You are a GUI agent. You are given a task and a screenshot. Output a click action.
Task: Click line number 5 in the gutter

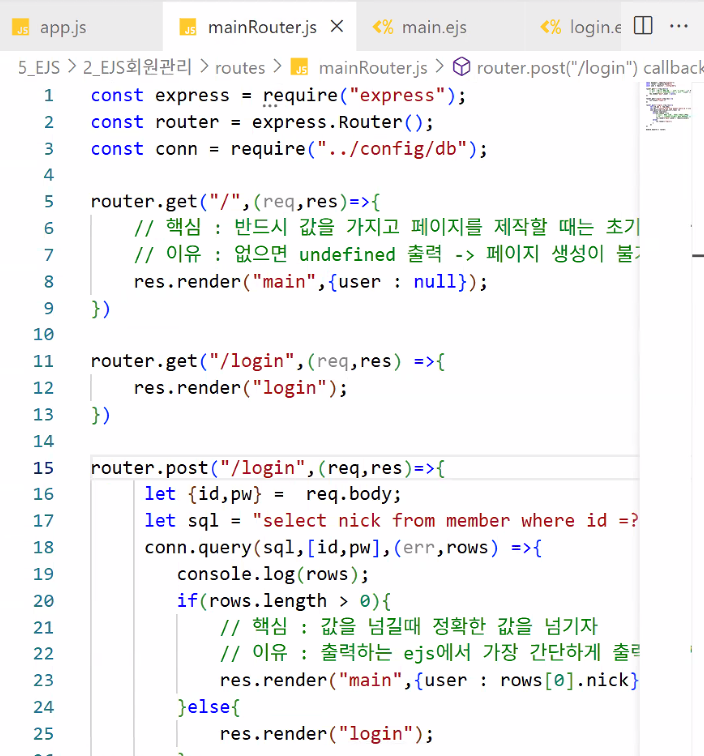click(49, 202)
